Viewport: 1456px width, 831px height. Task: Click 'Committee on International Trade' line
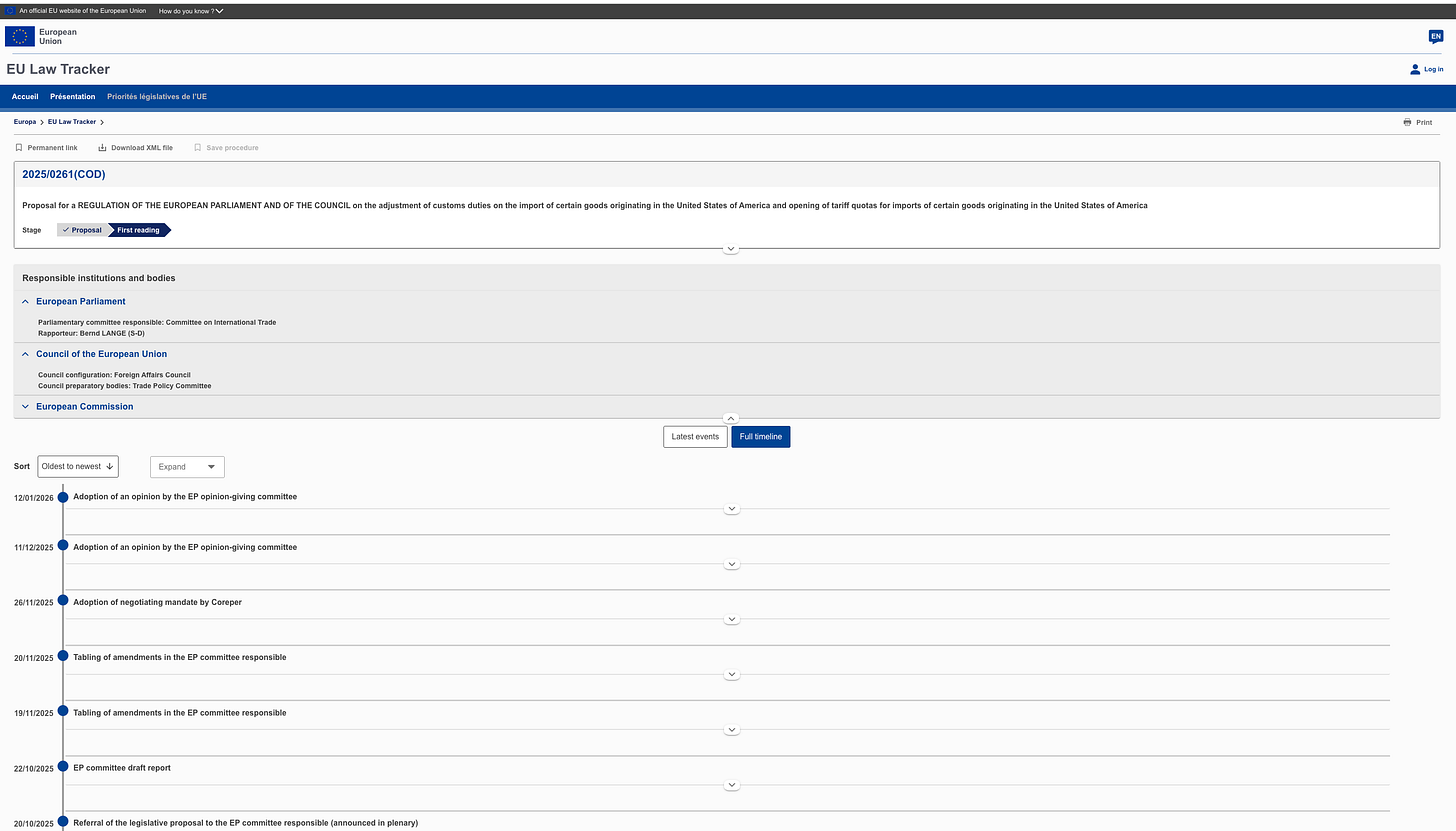[157, 322]
